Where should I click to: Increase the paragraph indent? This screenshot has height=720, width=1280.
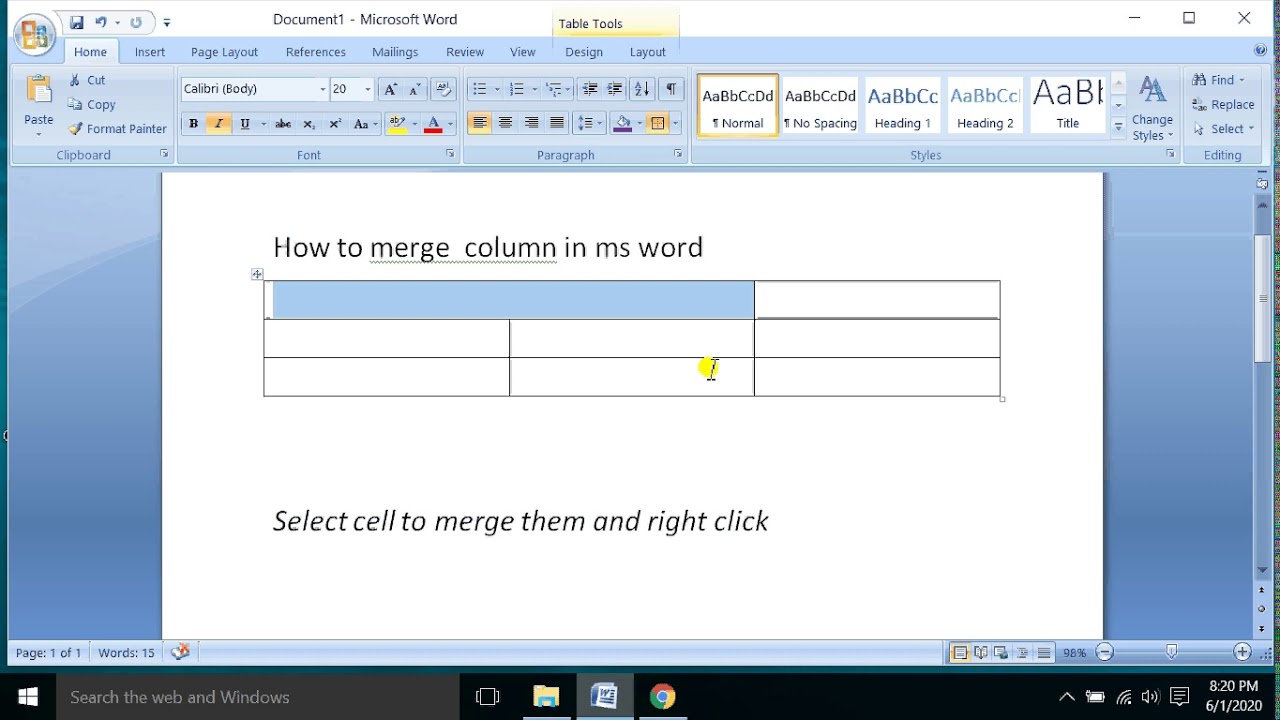point(615,89)
